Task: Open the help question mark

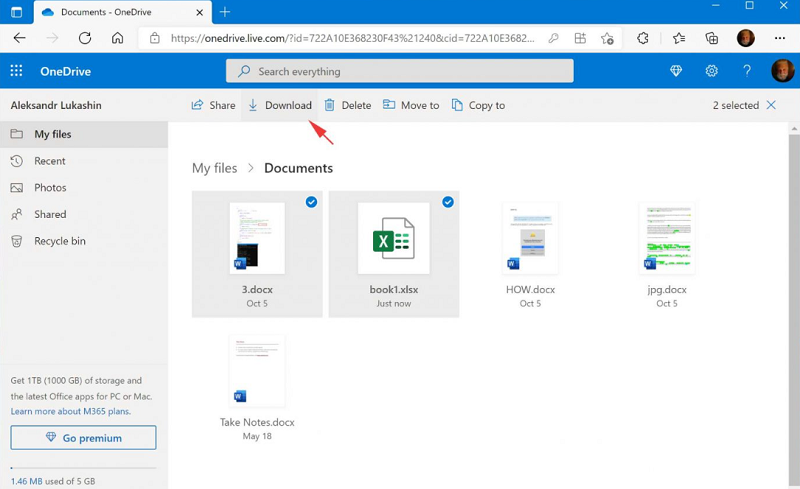Action: 747,71
